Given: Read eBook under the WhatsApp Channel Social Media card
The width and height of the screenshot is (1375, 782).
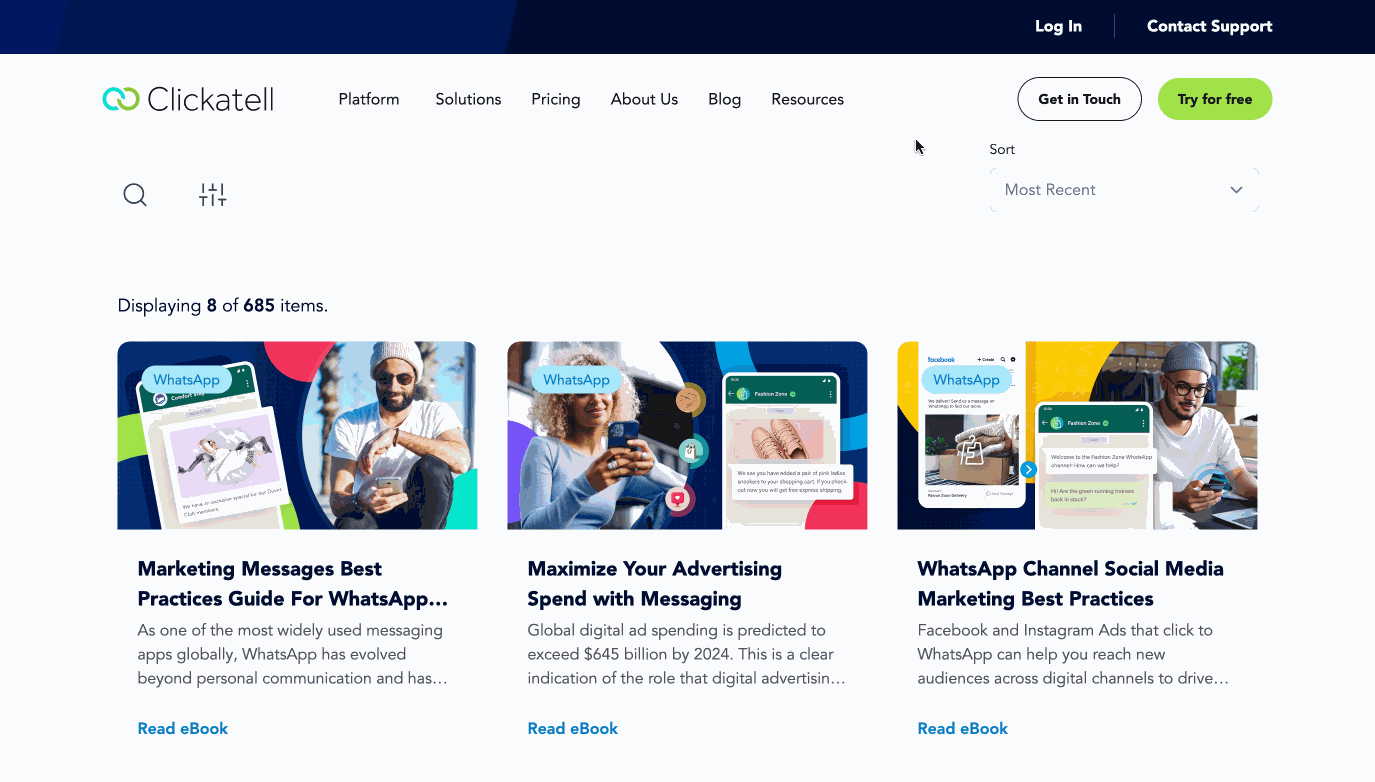Looking at the screenshot, I should [963, 729].
